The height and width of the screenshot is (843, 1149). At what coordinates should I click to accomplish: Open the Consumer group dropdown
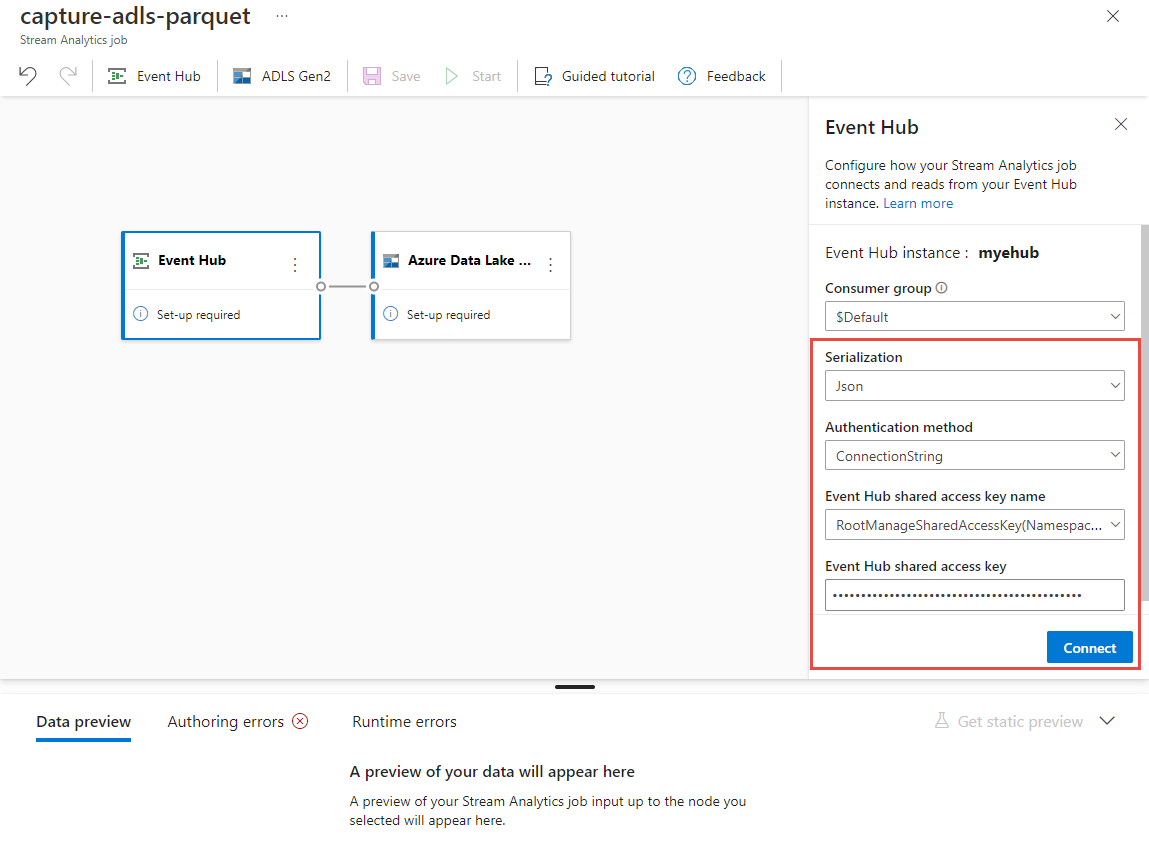click(975, 317)
